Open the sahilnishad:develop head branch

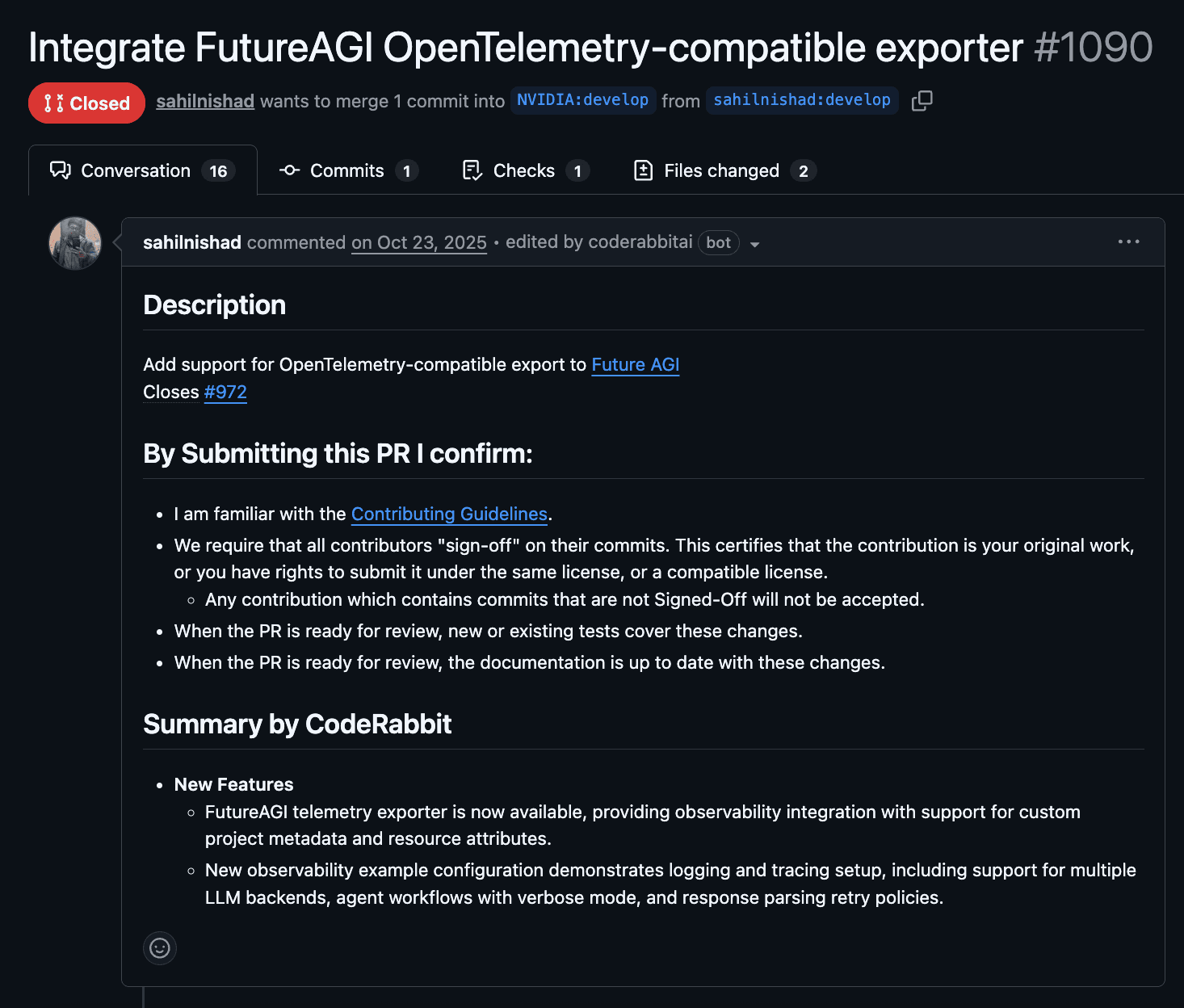(801, 100)
